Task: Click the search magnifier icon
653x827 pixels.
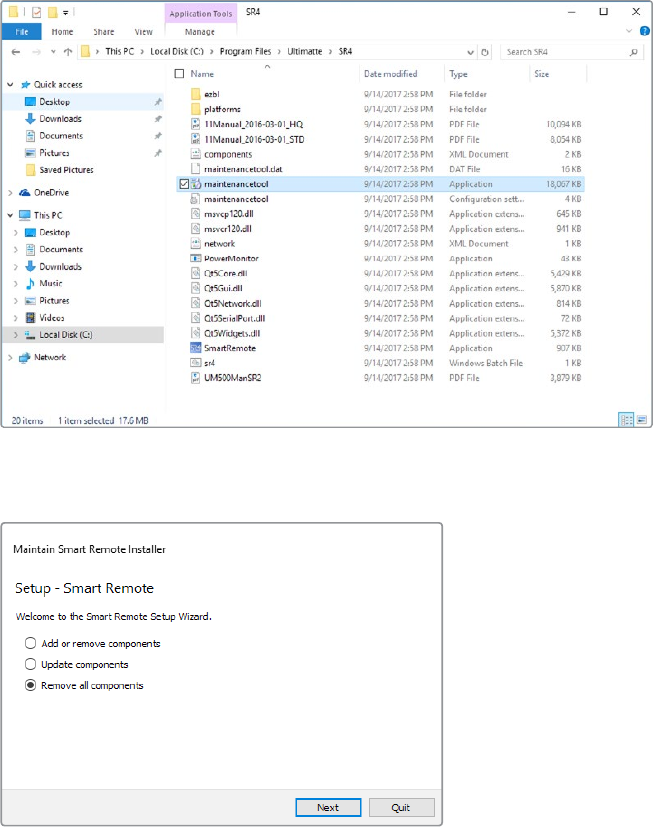Action: 633,52
